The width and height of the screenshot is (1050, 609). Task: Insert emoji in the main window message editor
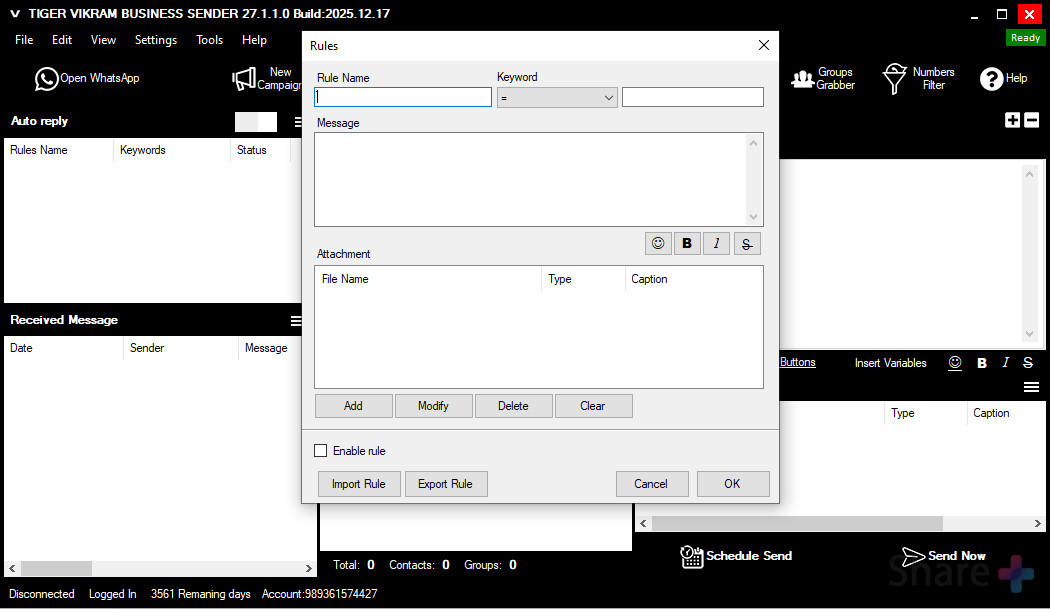pos(955,362)
